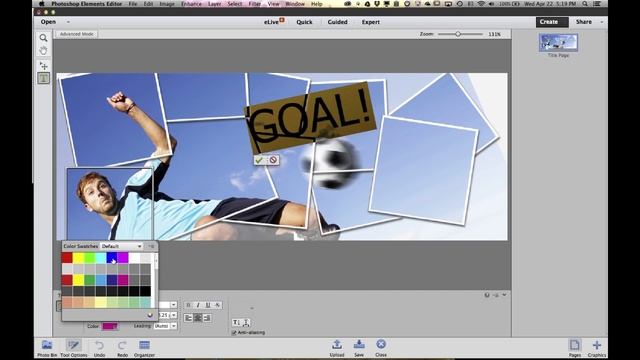Screen dimensions: 640x360
Task: Open the Default swatches library dropdown
Action: [121, 246]
